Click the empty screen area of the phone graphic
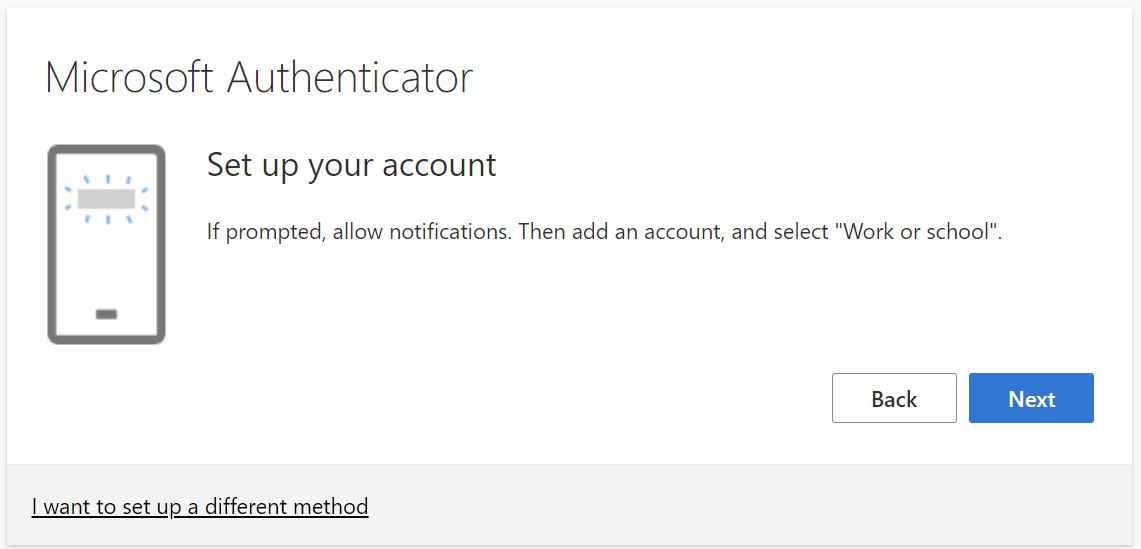 point(106,260)
